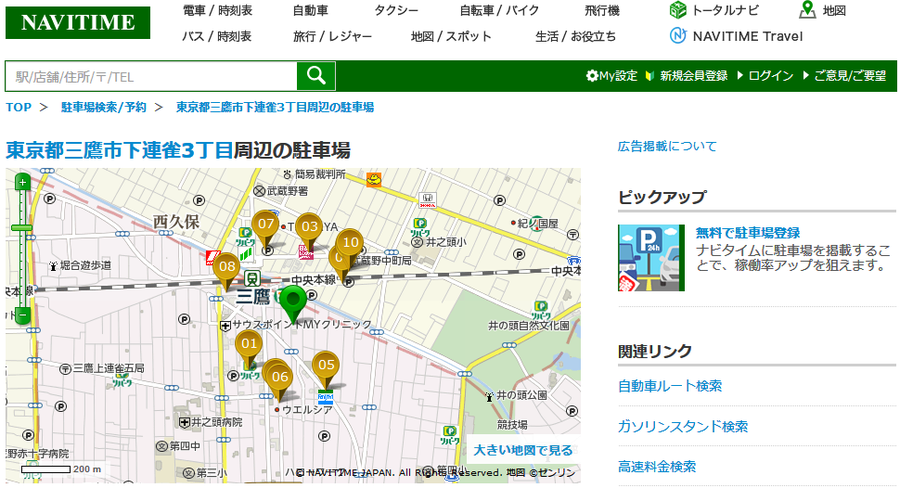Open 広告掲載について link
The height and width of the screenshot is (488, 900).
[x=667, y=146]
